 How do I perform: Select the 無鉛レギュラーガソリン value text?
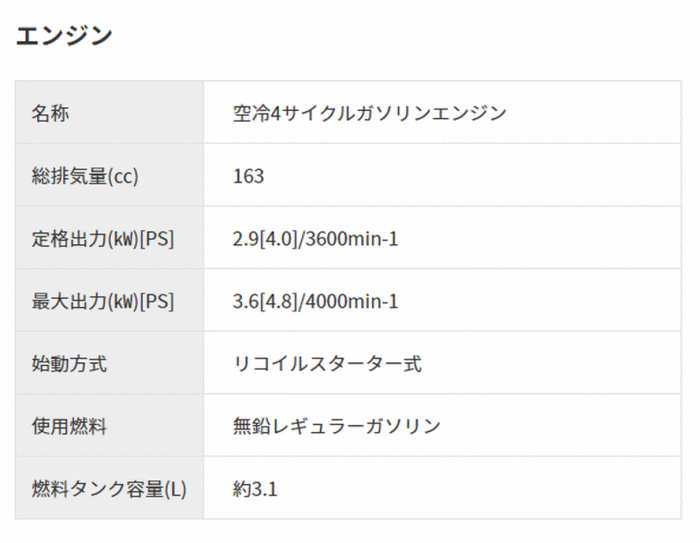(336, 426)
